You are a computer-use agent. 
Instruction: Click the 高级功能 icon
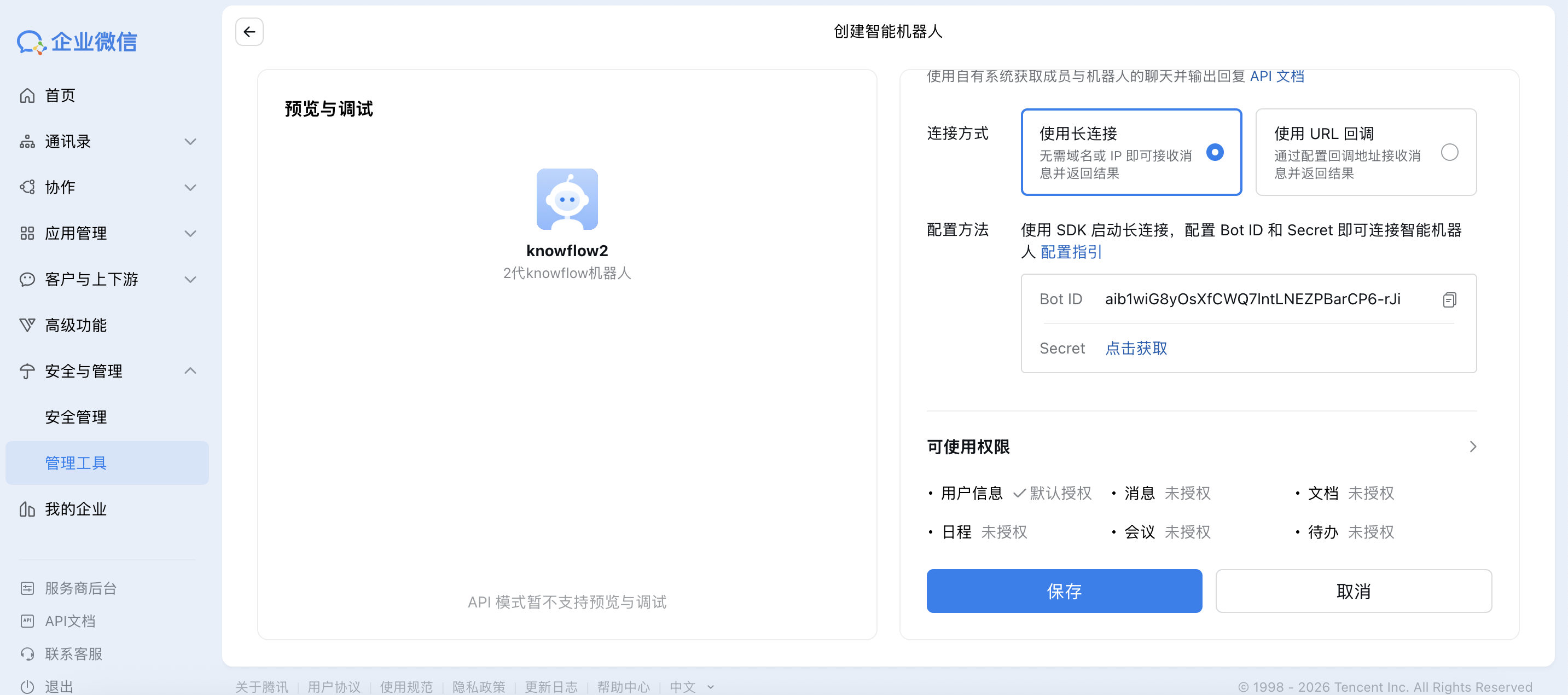coord(27,325)
